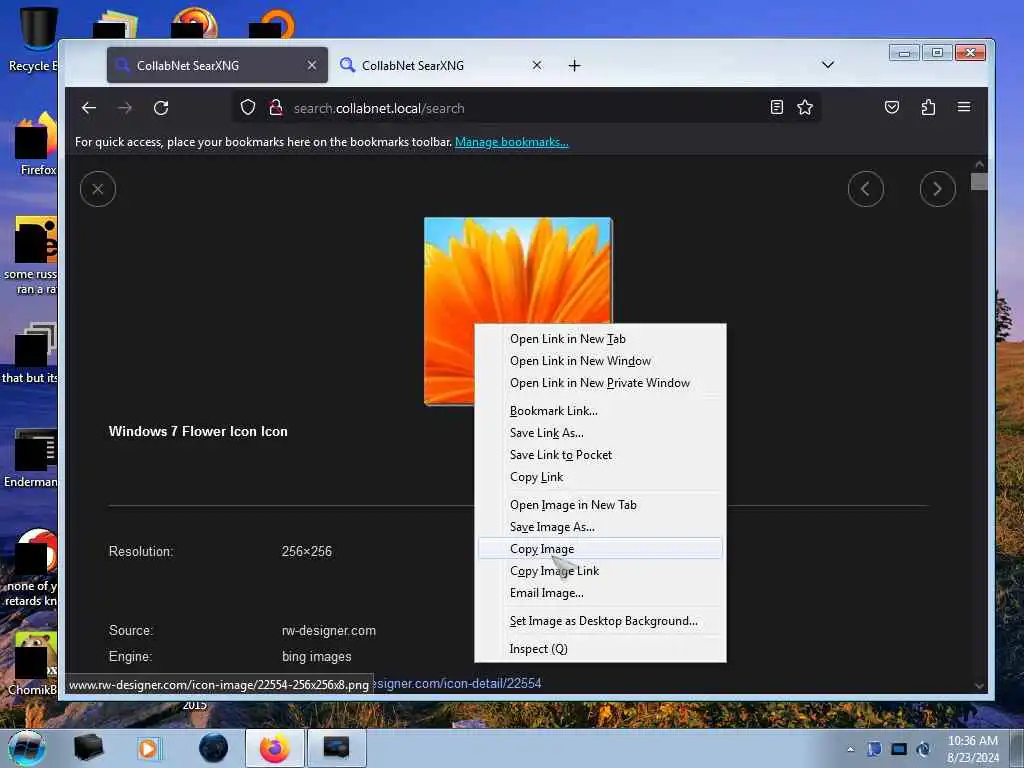Open the Windows Start orb

coord(27,748)
